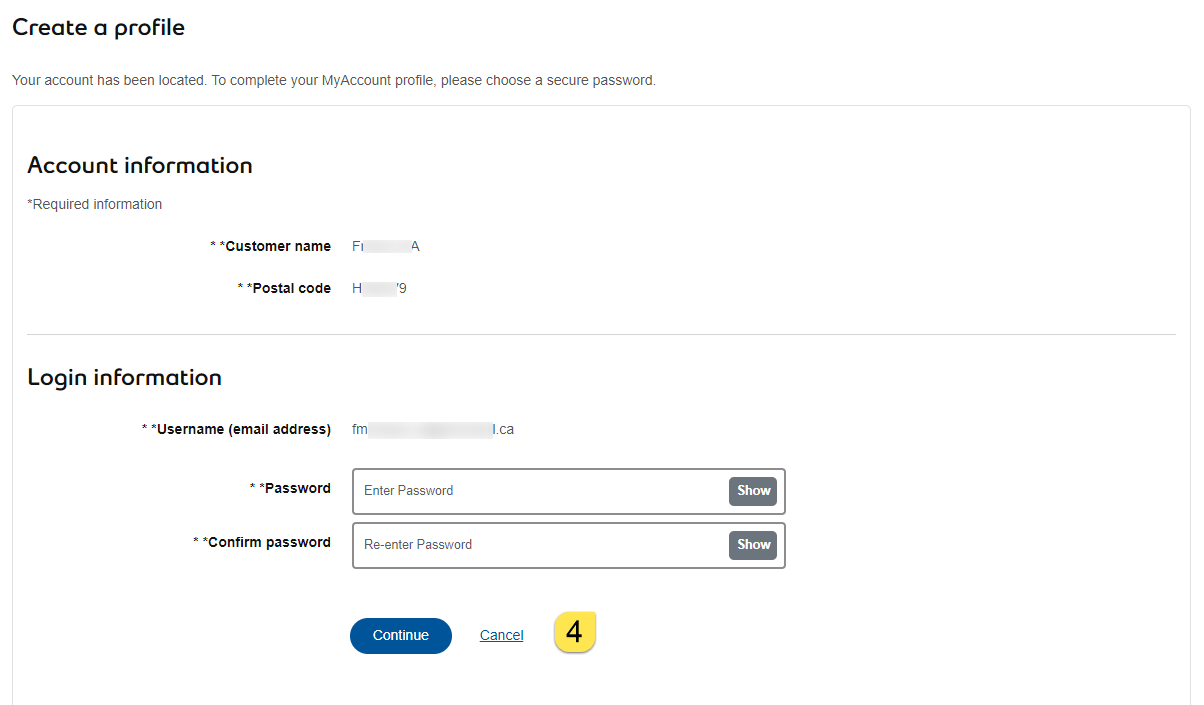Click the masked email address value
Image resolution: width=1204 pixels, height=705 pixels.
(x=433, y=430)
